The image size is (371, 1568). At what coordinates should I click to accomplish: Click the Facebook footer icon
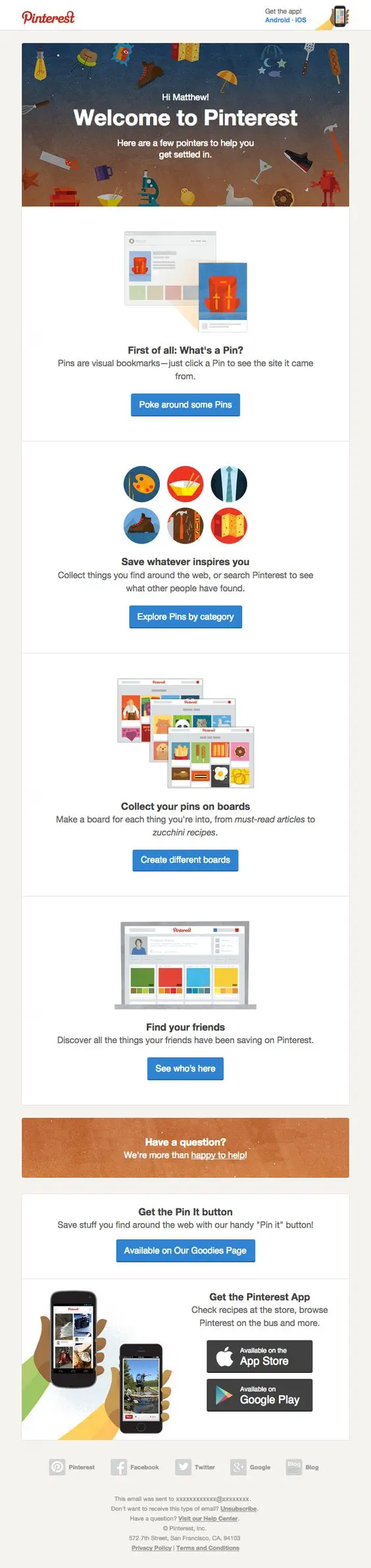point(119,1467)
